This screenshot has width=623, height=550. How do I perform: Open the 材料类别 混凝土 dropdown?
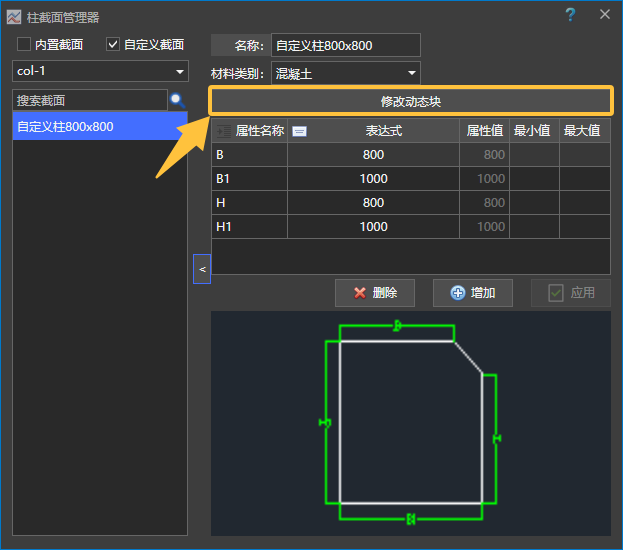(x=346, y=73)
